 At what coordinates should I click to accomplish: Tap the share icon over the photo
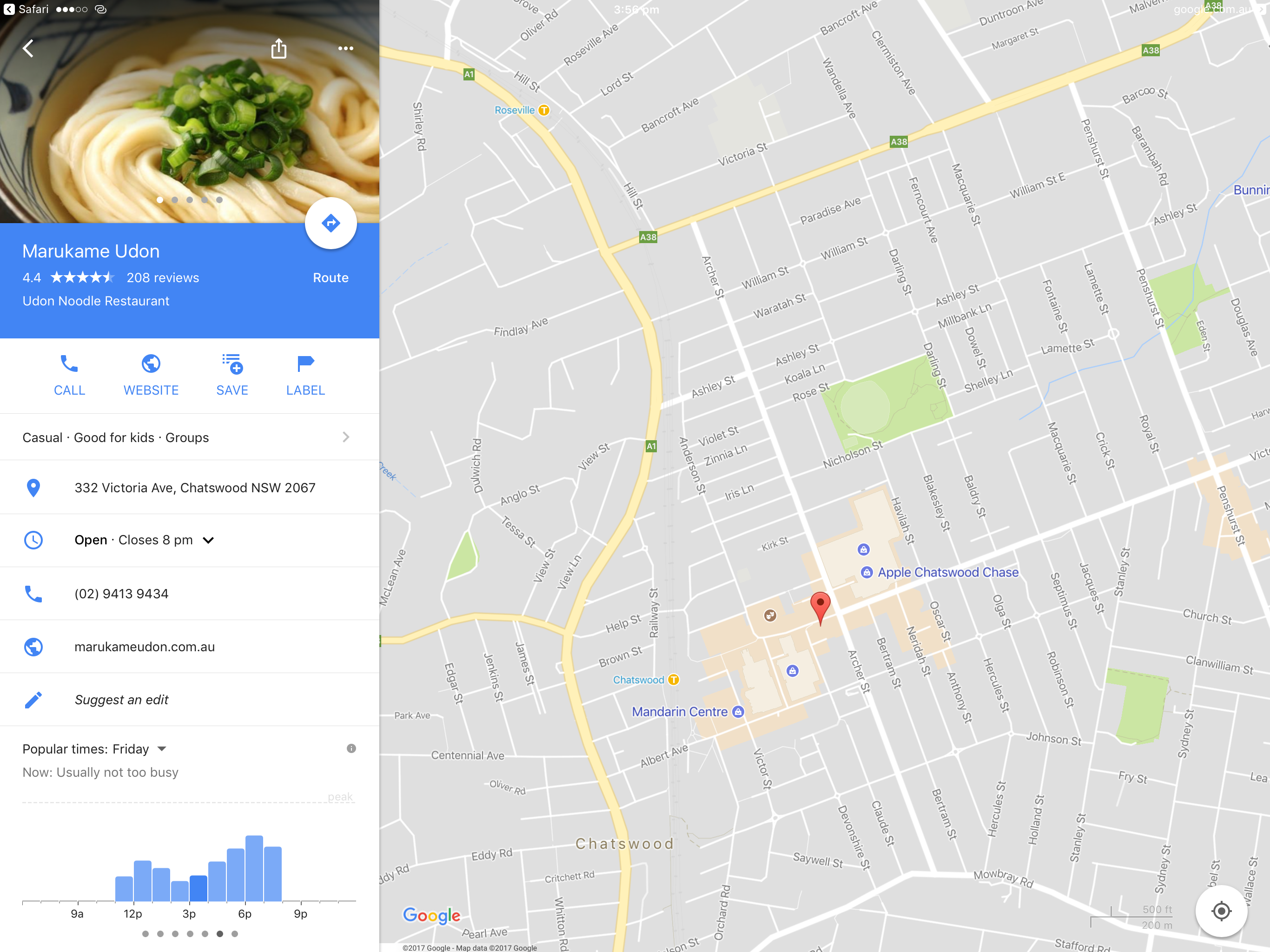pos(278,48)
